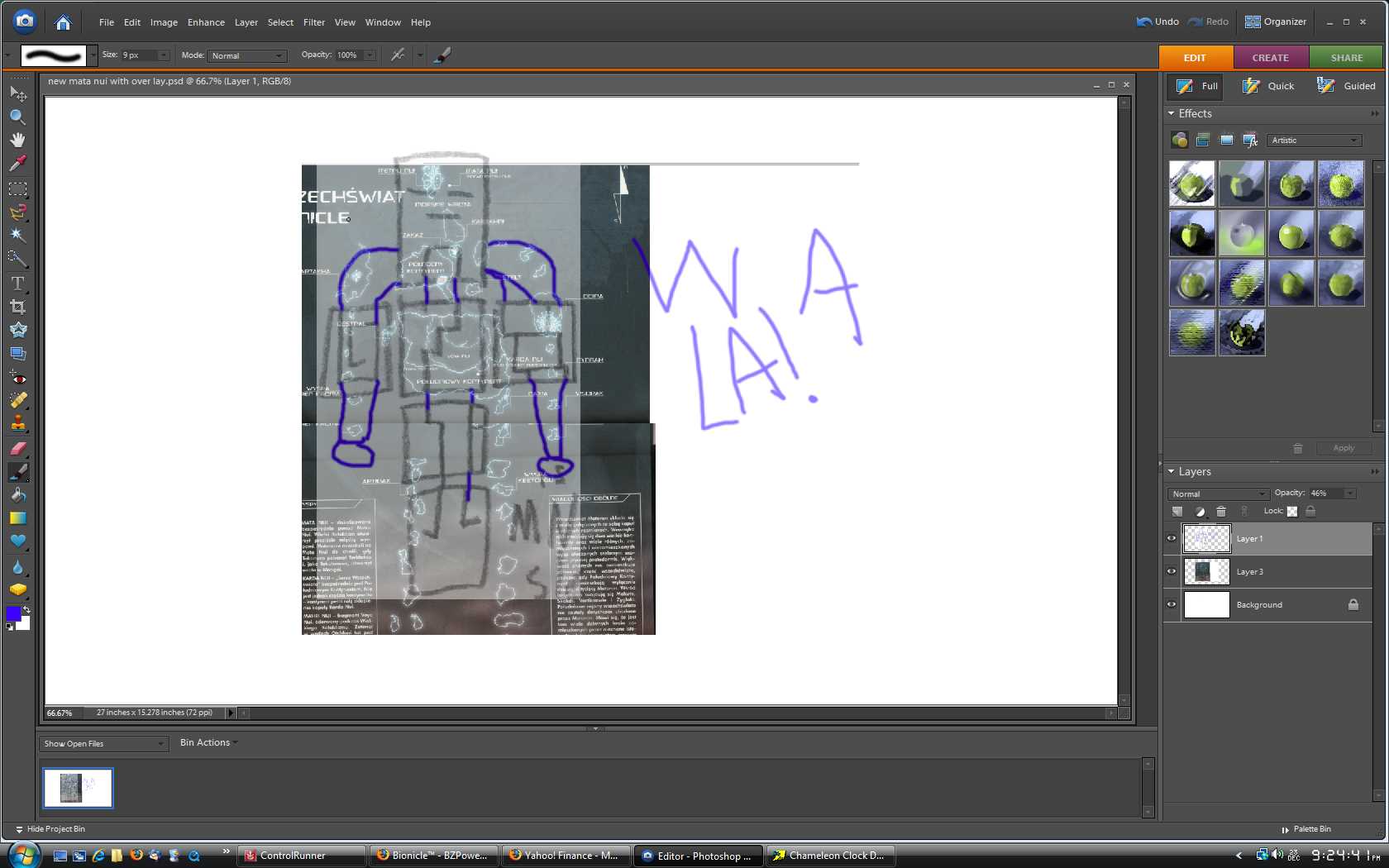Viewport: 1389px width, 868px height.
Task: Open the Enhance menu
Action: [x=206, y=22]
